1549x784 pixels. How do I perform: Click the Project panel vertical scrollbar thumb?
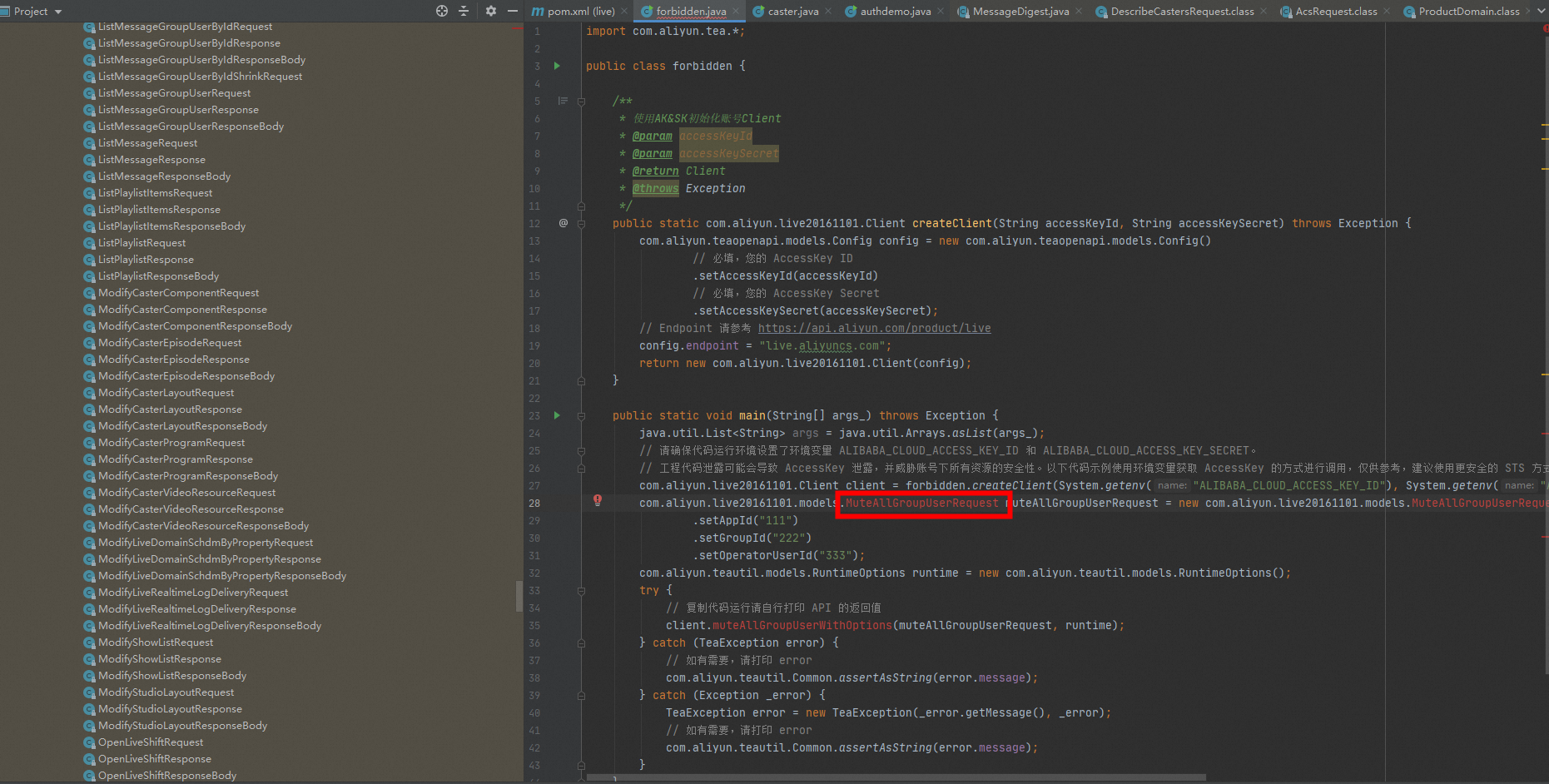click(x=519, y=597)
